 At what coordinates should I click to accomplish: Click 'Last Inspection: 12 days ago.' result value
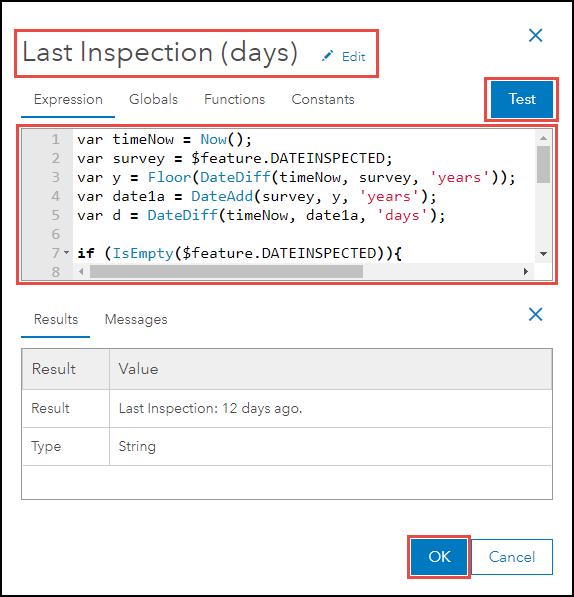(210, 408)
